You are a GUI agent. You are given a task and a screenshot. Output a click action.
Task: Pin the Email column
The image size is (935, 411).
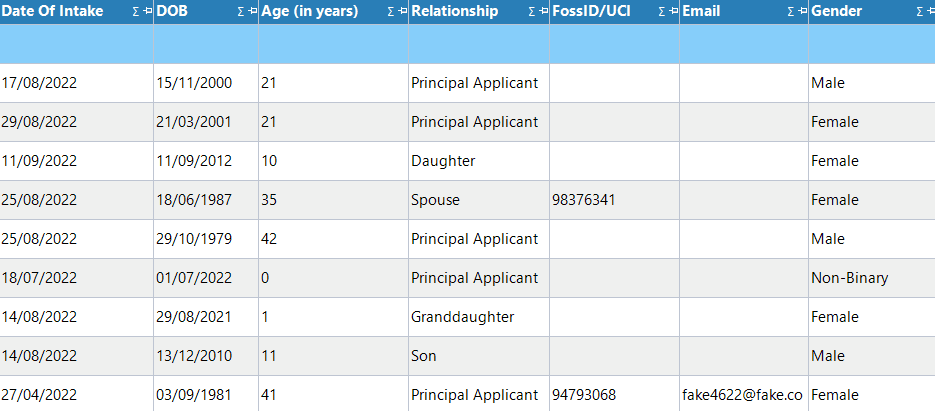(x=802, y=12)
